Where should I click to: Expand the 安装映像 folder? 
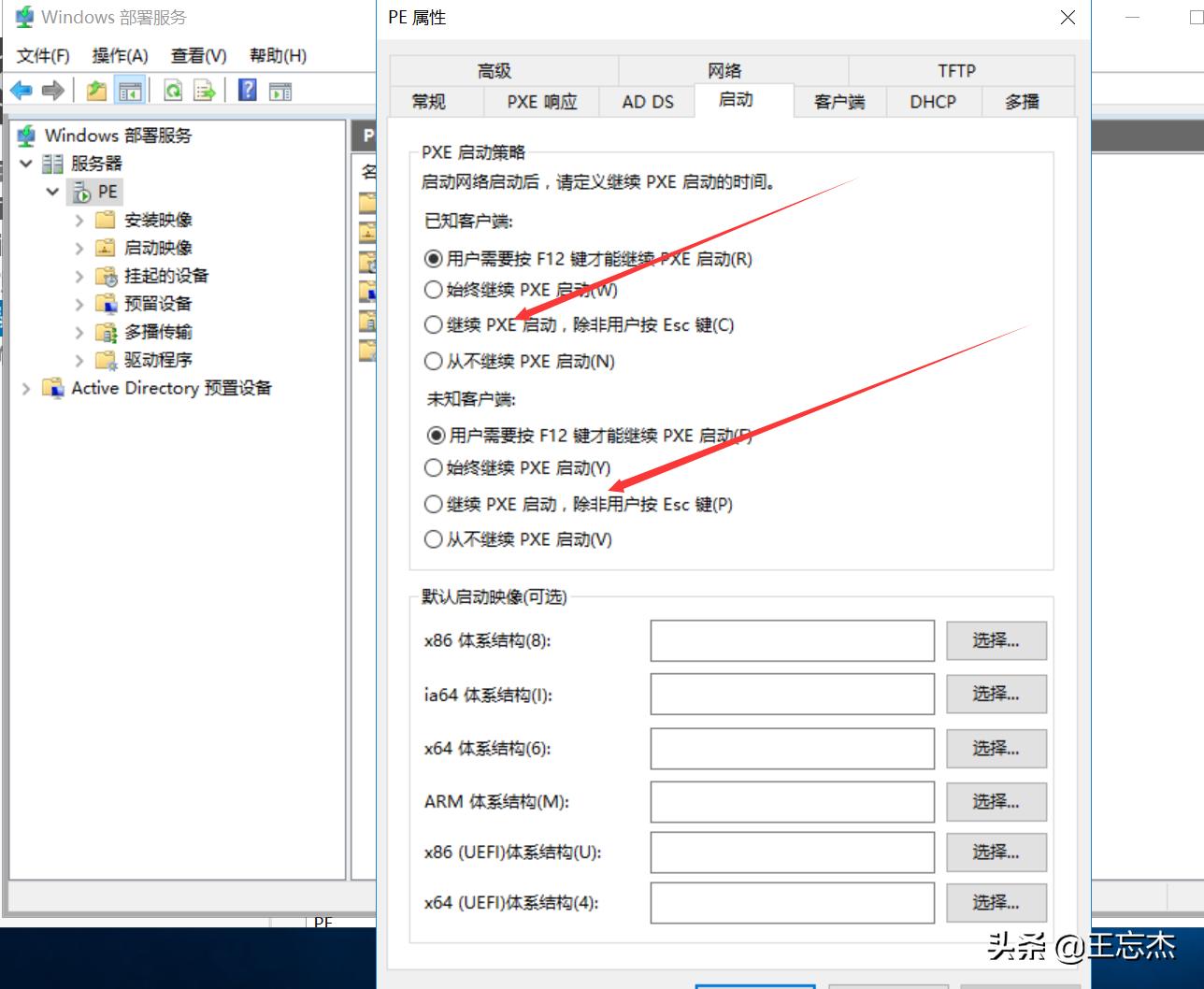[79, 220]
